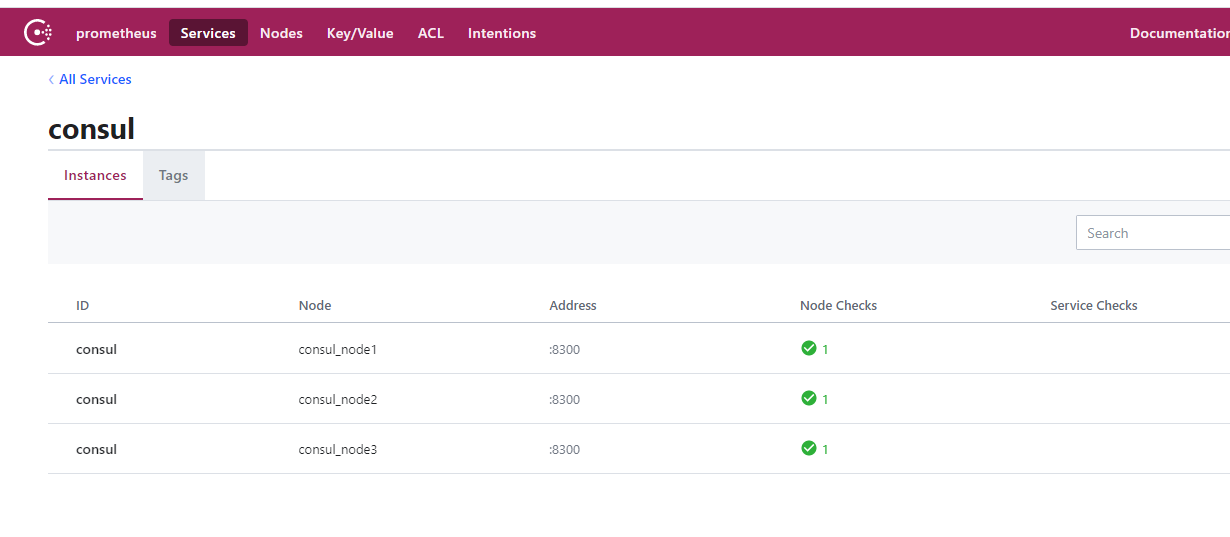The height and width of the screenshot is (537, 1230).
Task: Switch to the Tags tab
Action: [x=173, y=175]
